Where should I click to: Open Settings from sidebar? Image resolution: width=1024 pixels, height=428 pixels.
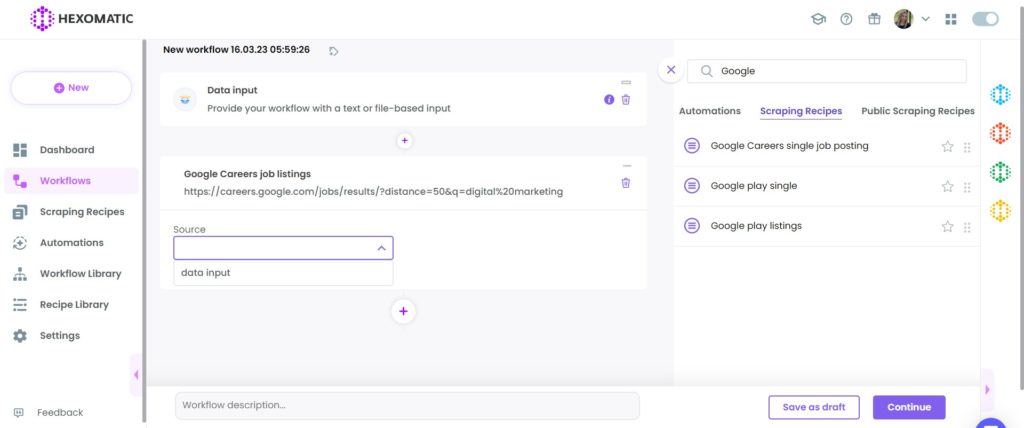click(71, 335)
